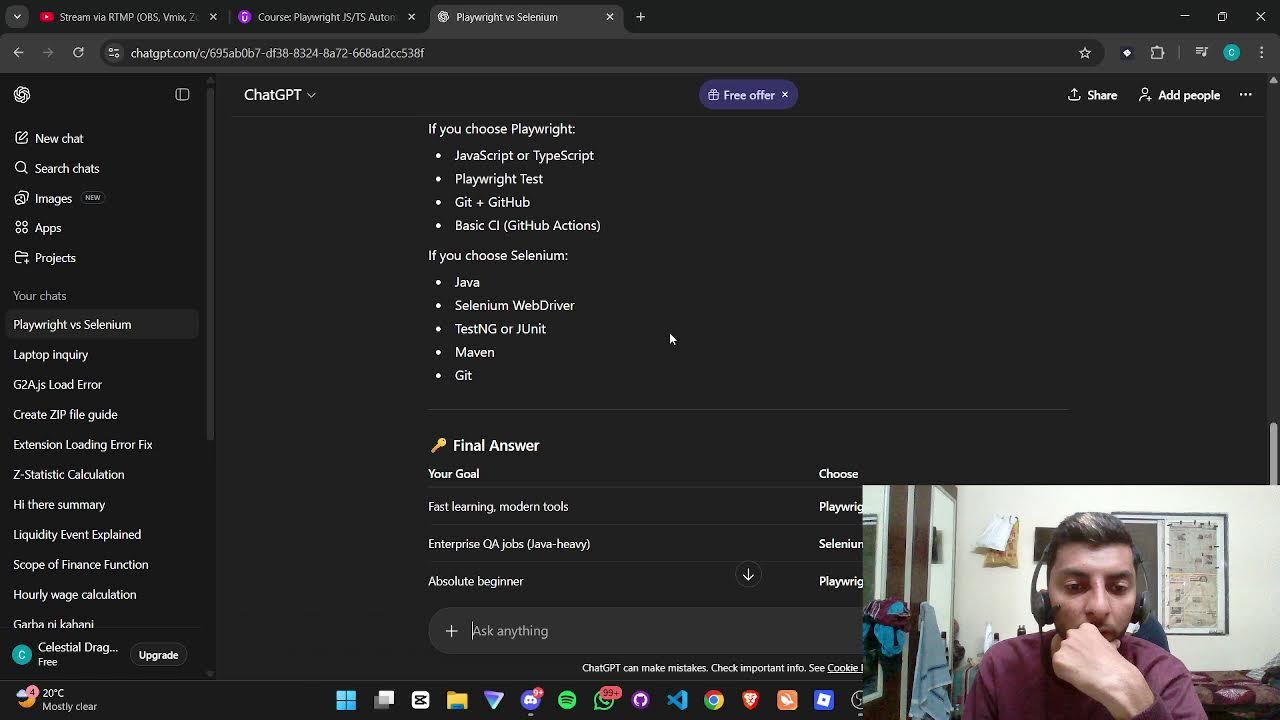The height and width of the screenshot is (720, 1280).
Task: Reload the current page
Action: (x=78, y=53)
